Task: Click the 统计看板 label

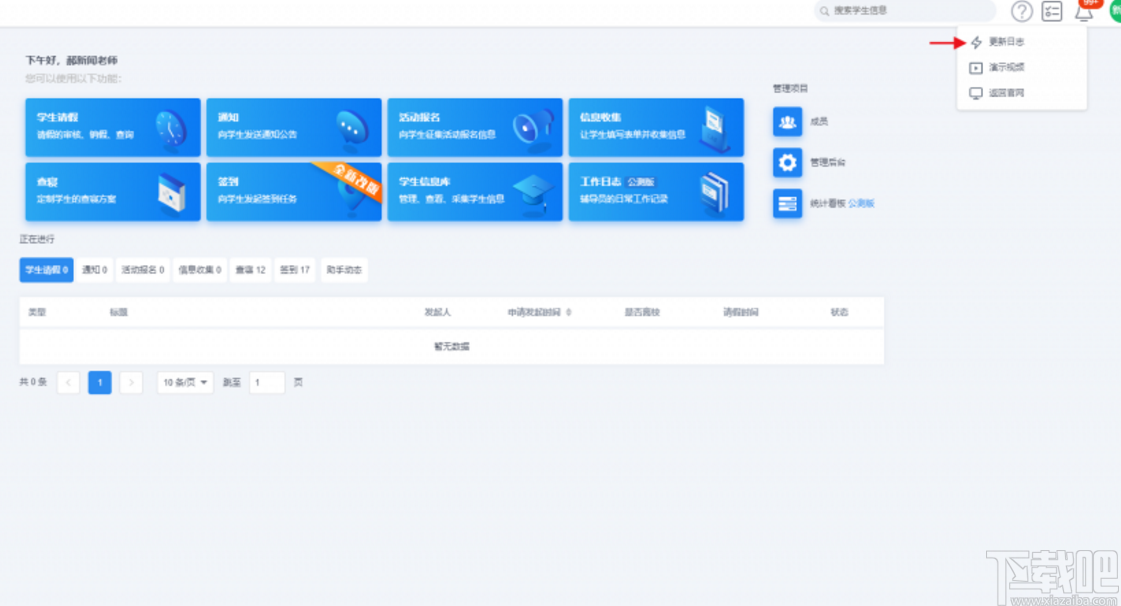Action: click(827, 204)
